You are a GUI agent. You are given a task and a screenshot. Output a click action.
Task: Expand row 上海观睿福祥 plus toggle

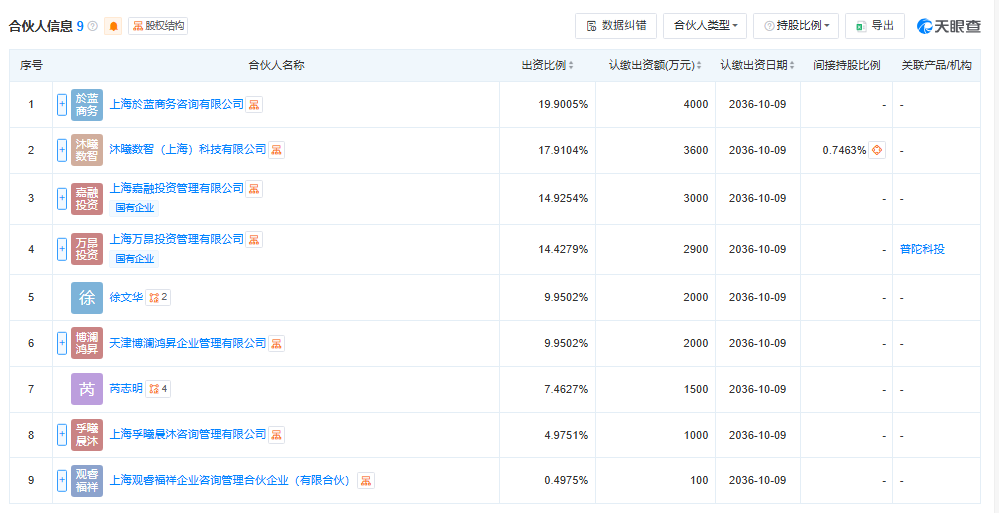click(x=62, y=480)
